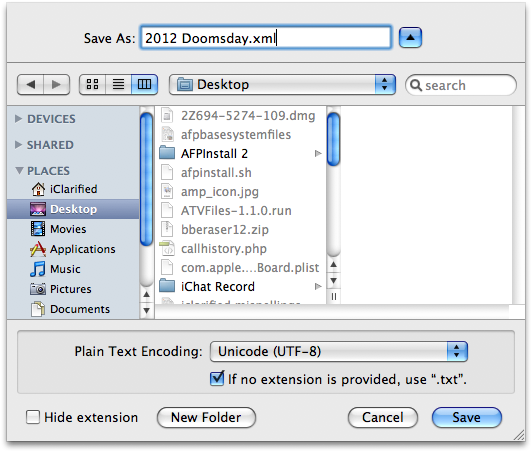Expand the SHARED section
This screenshot has height=452, width=532.
click(18, 145)
